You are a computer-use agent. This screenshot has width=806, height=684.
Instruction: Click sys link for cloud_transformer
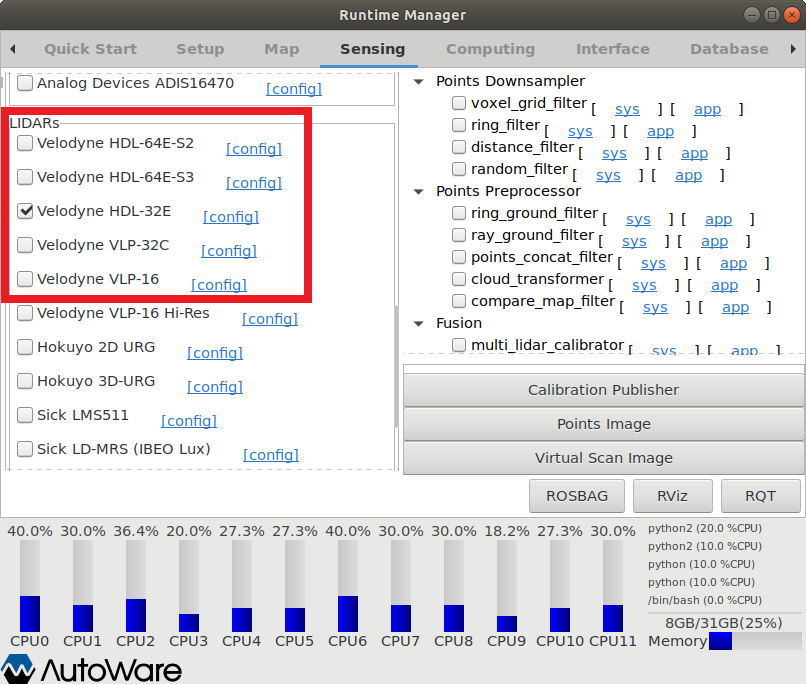coord(644,285)
